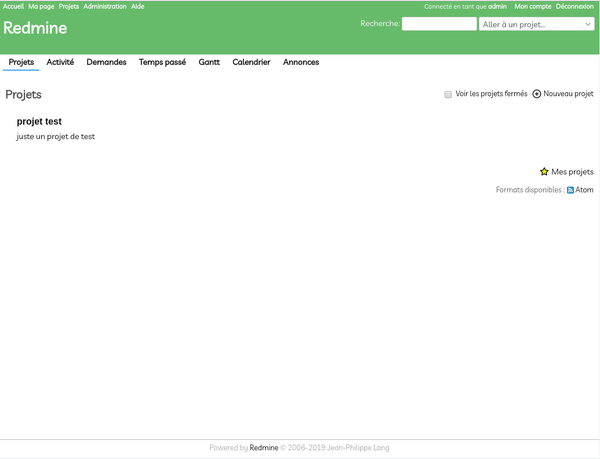Click the plus icon beside Nouveau projet
600x459 pixels.
click(x=537, y=94)
